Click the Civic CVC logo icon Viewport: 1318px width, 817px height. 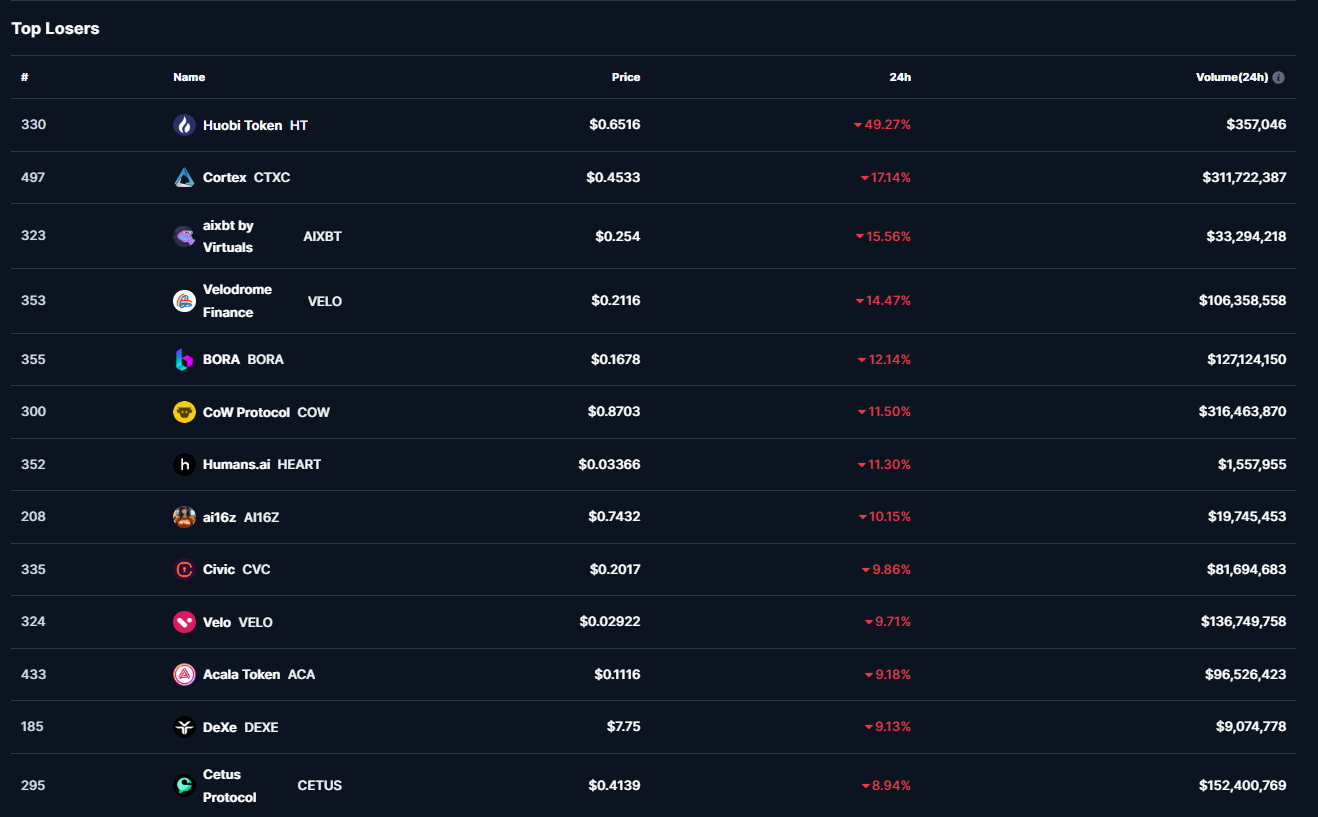tap(184, 570)
